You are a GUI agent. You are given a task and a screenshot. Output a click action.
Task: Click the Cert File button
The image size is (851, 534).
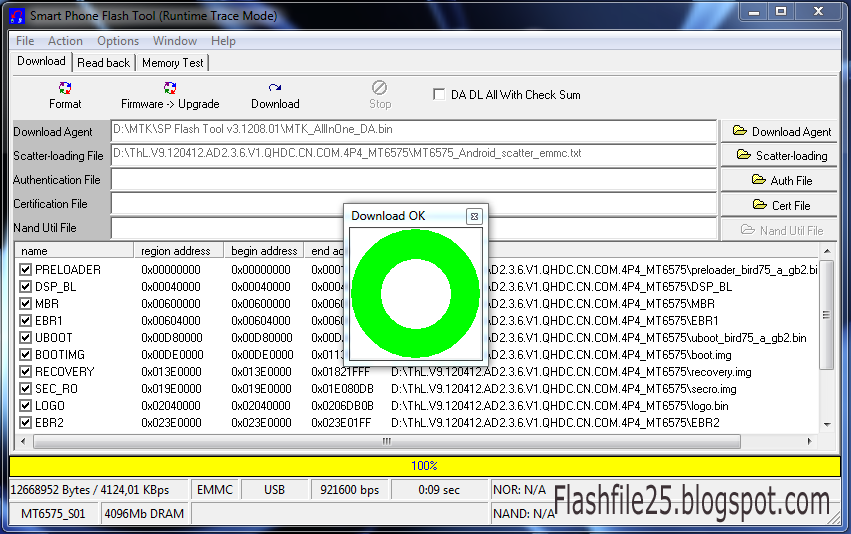tap(779, 206)
